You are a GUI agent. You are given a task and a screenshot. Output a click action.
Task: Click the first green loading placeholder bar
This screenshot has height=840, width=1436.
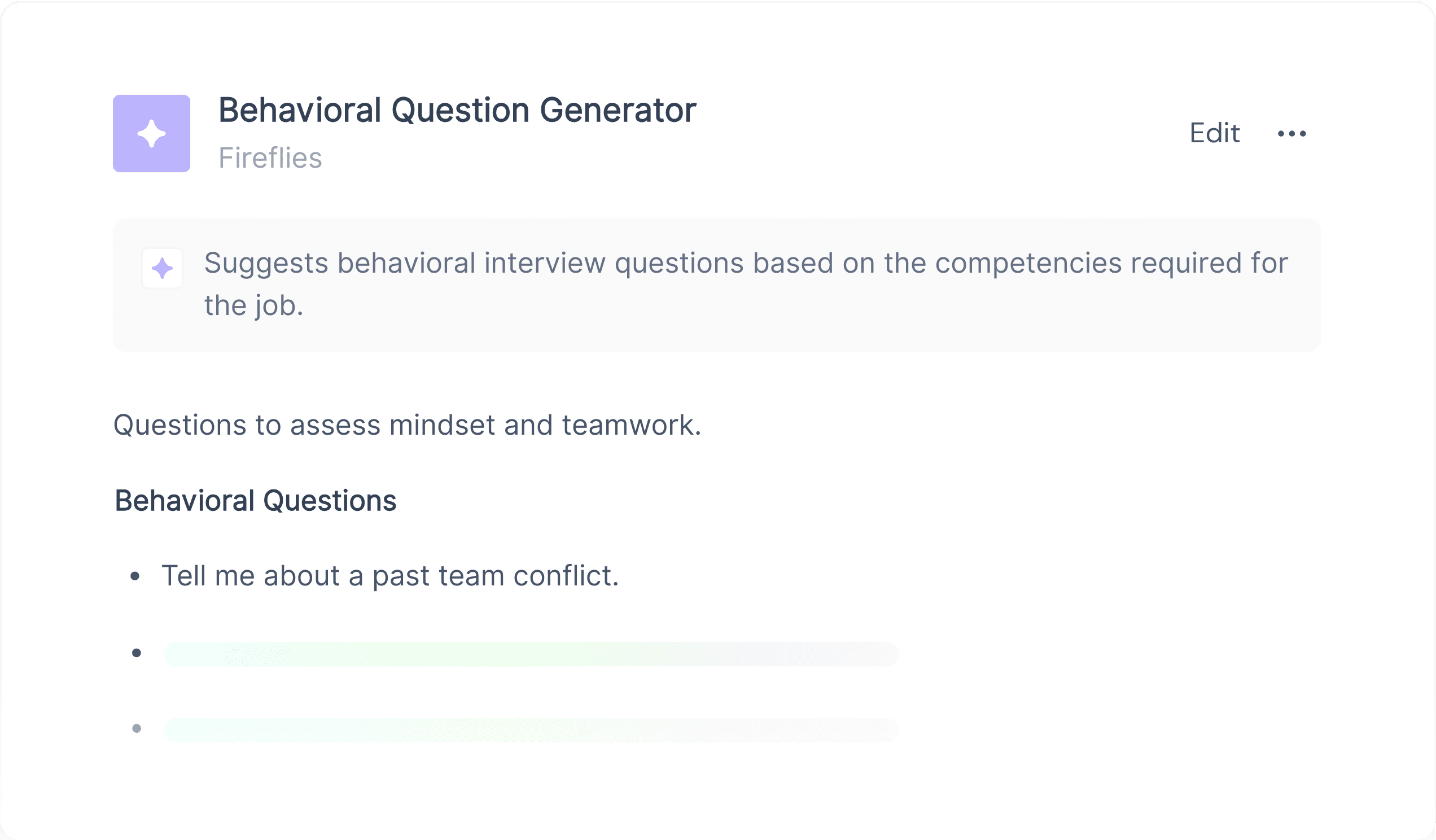[531, 654]
